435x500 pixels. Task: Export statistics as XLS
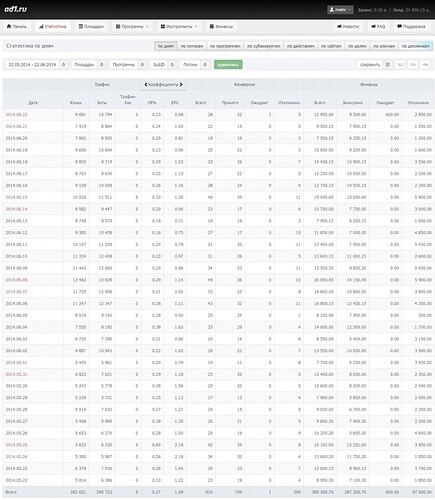[400, 65]
